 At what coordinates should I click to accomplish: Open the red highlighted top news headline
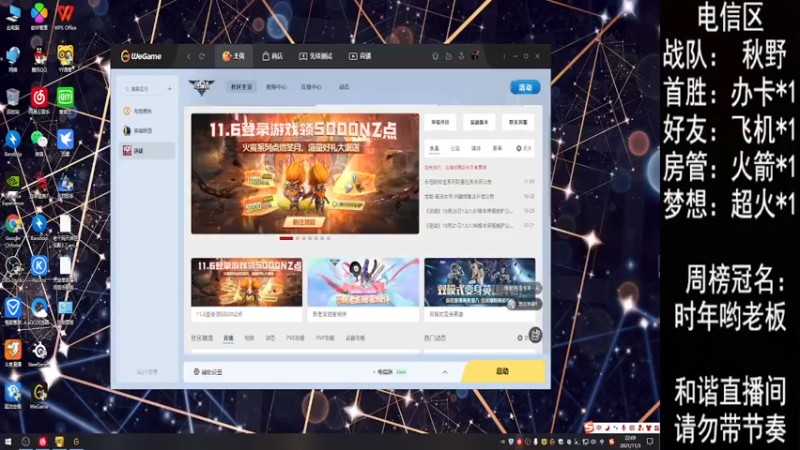456,167
